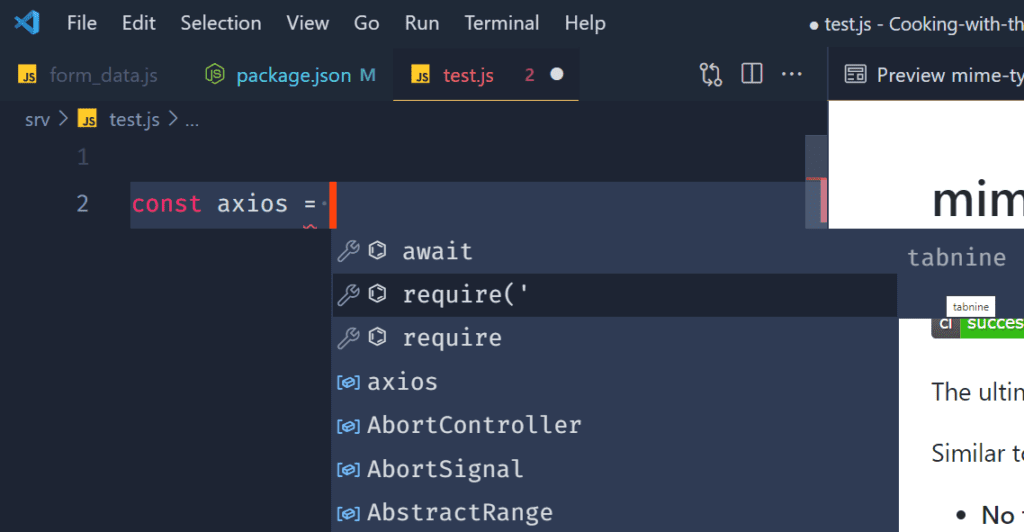This screenshot has width=1024, height=532.
Task: Open the View menu
Action: pos(308,23)
